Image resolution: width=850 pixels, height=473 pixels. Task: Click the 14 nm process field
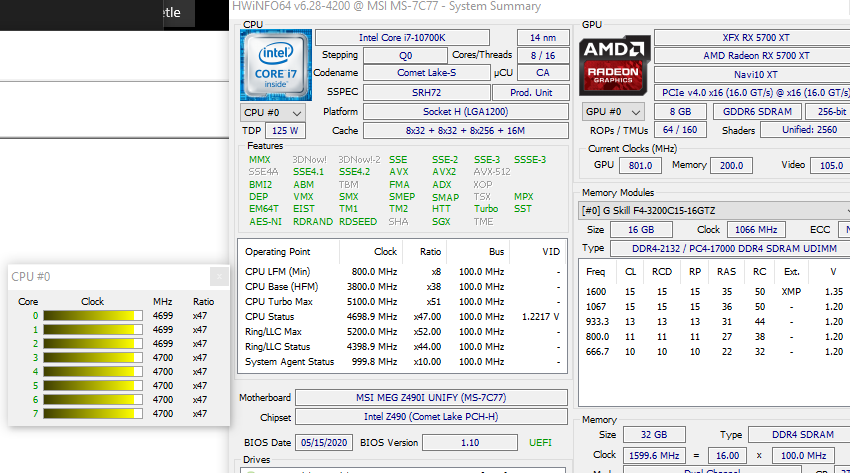point(543,37)
